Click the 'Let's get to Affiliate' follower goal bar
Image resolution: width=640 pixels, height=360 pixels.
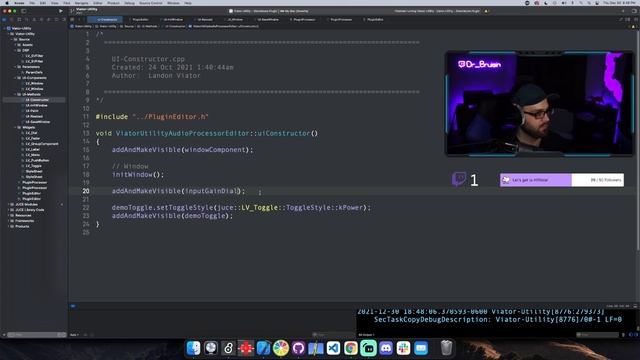pyautogui.click(x=562, y=180)
